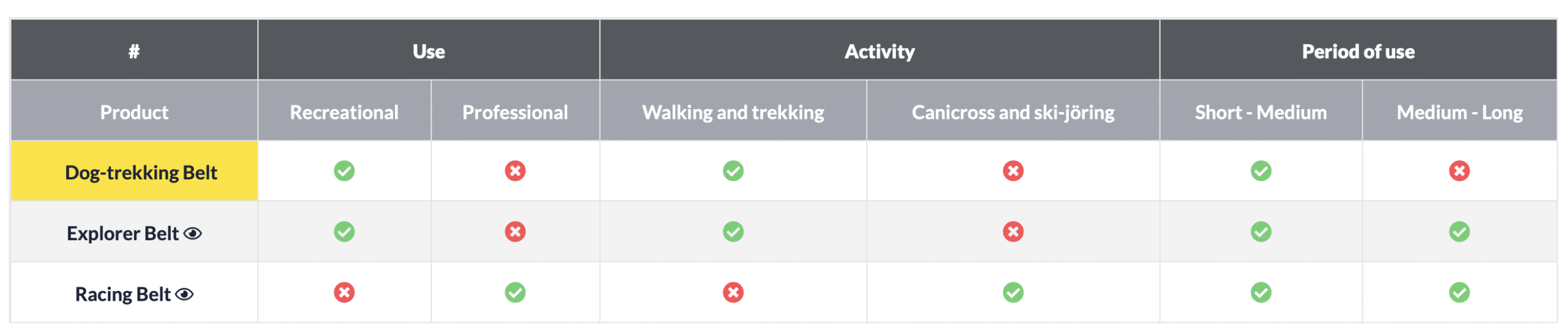Click the Short - Medium column header
The image size is (1568, 335).
point(1261,112)
